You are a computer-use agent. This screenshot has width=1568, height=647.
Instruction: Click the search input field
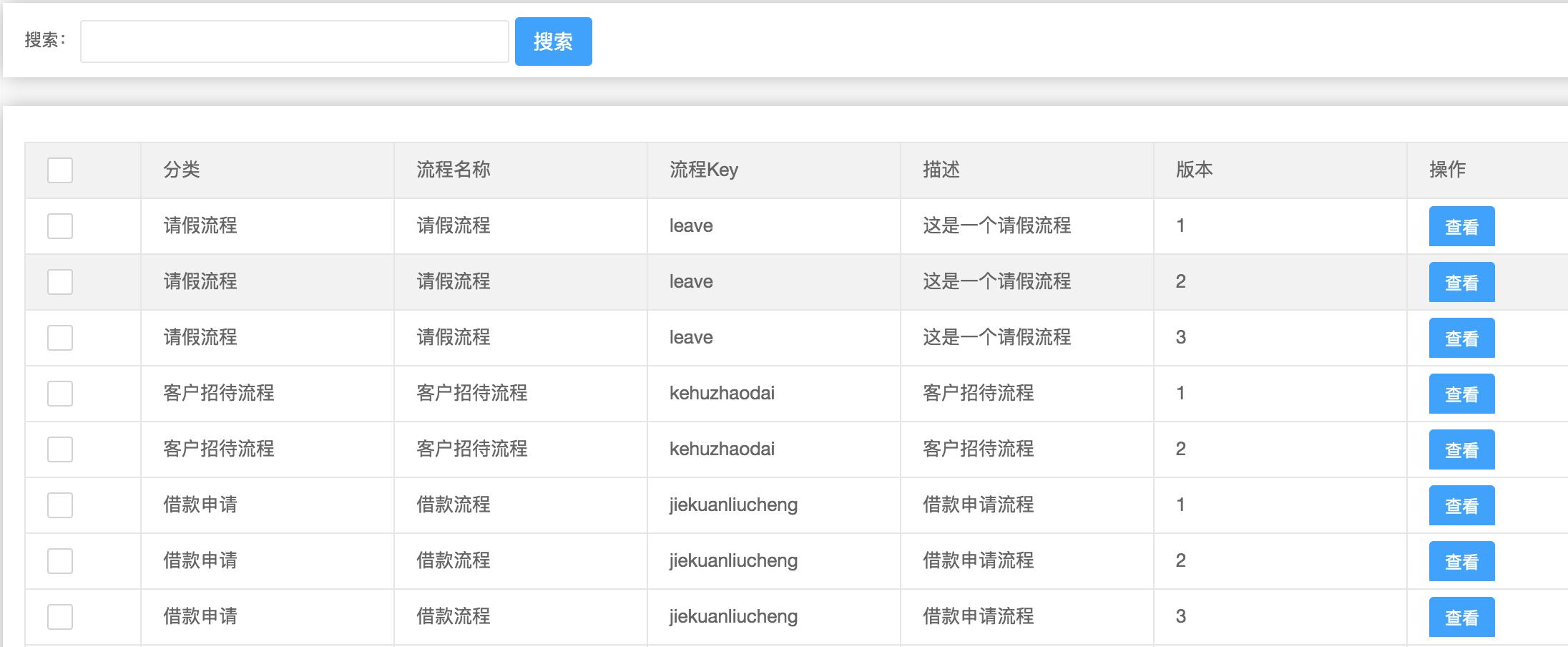tap(295, 42)
